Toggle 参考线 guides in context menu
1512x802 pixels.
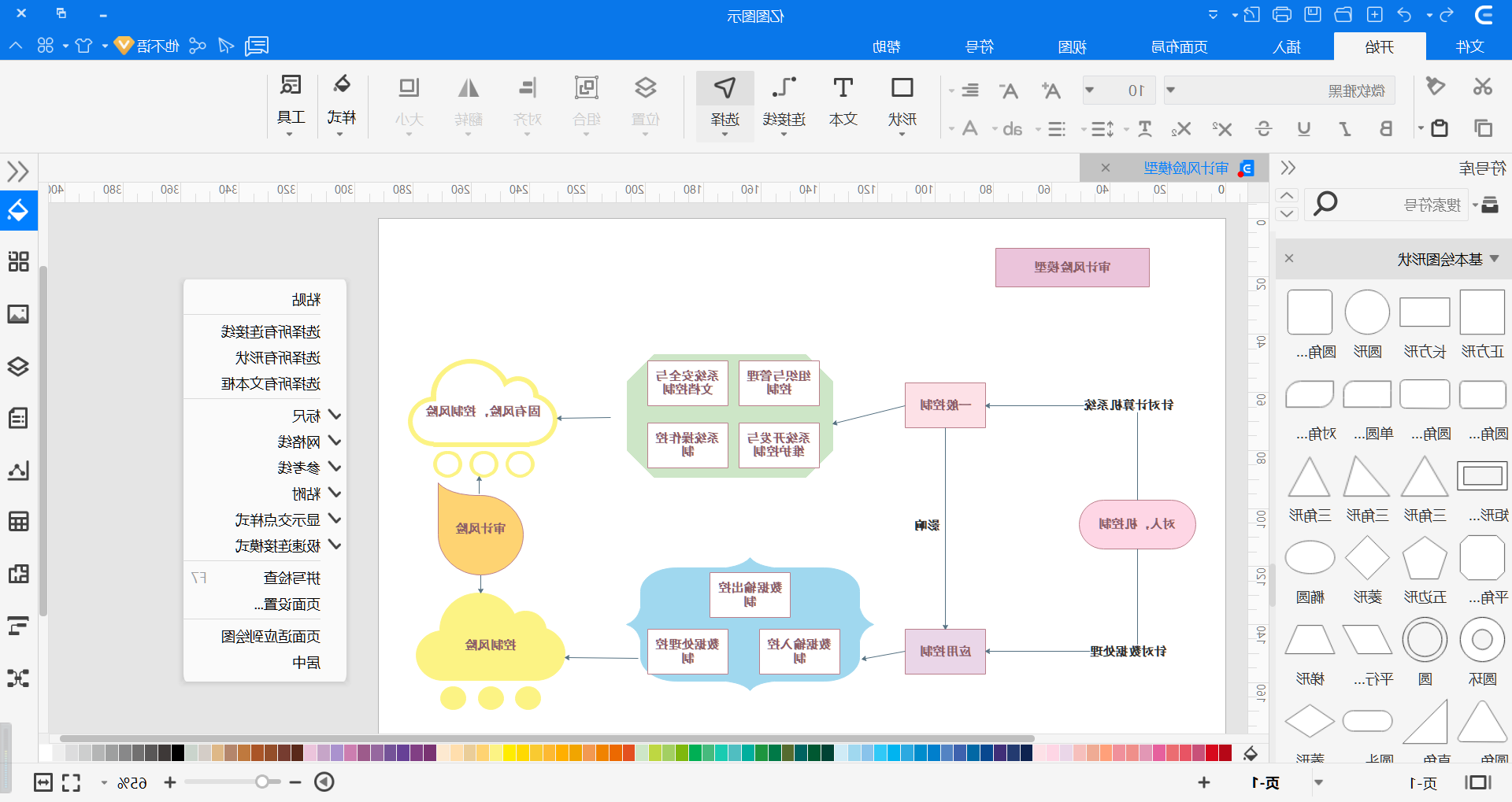click(298, 468)
